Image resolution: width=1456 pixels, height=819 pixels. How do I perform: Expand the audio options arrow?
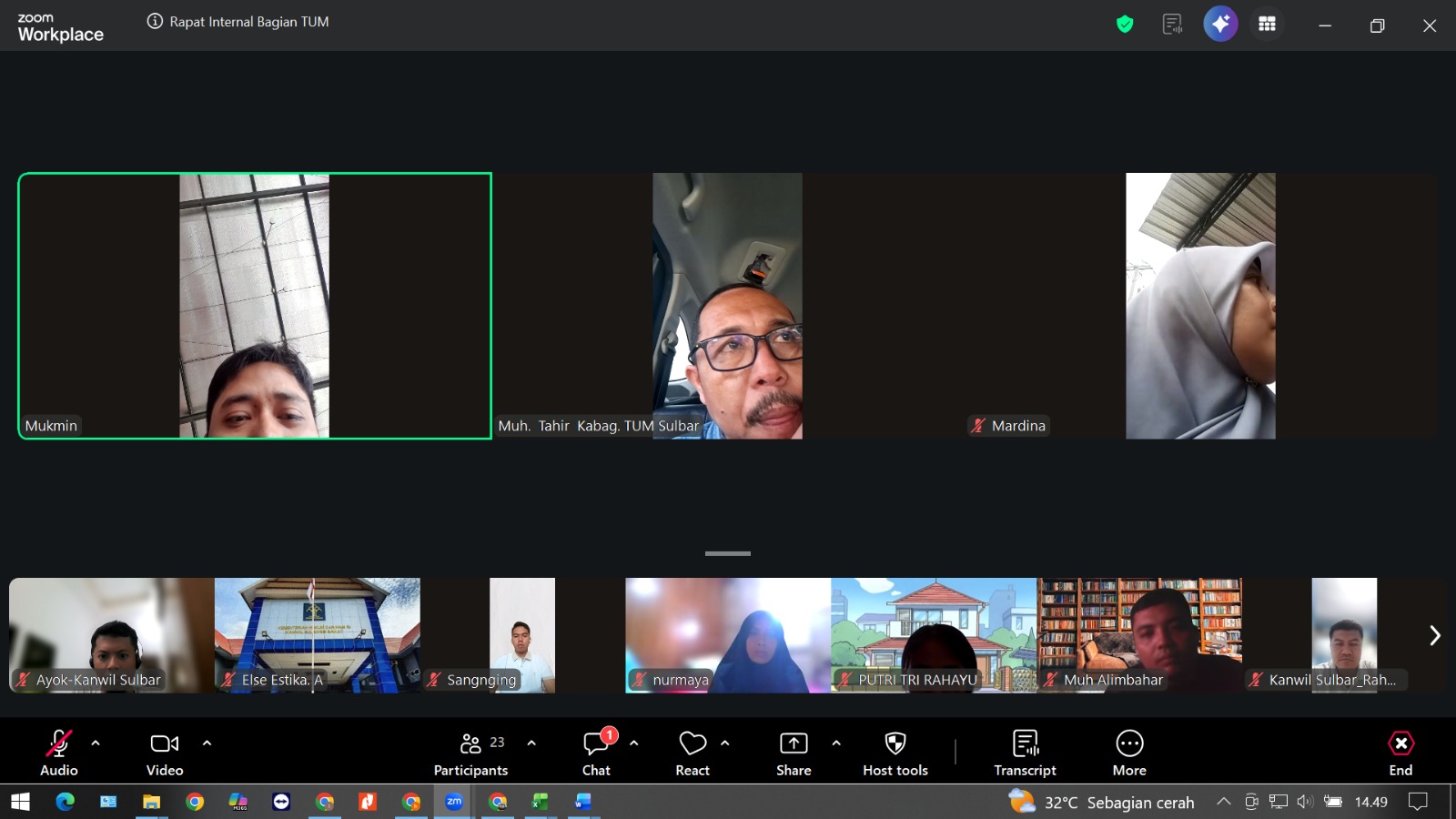tap(96, 743)
